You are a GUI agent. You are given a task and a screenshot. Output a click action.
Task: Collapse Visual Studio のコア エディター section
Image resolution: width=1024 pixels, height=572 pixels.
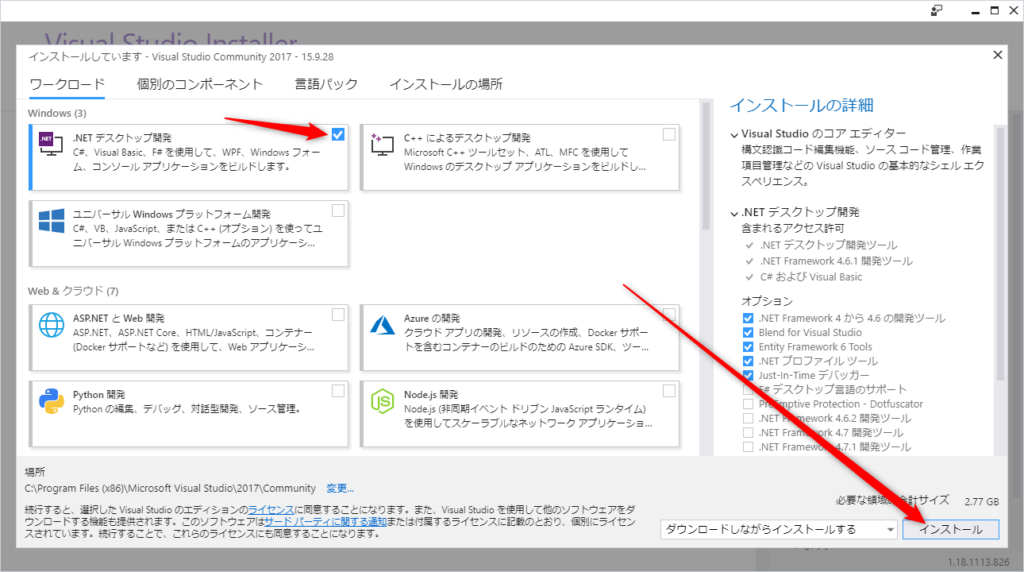(x=734, y=135)
